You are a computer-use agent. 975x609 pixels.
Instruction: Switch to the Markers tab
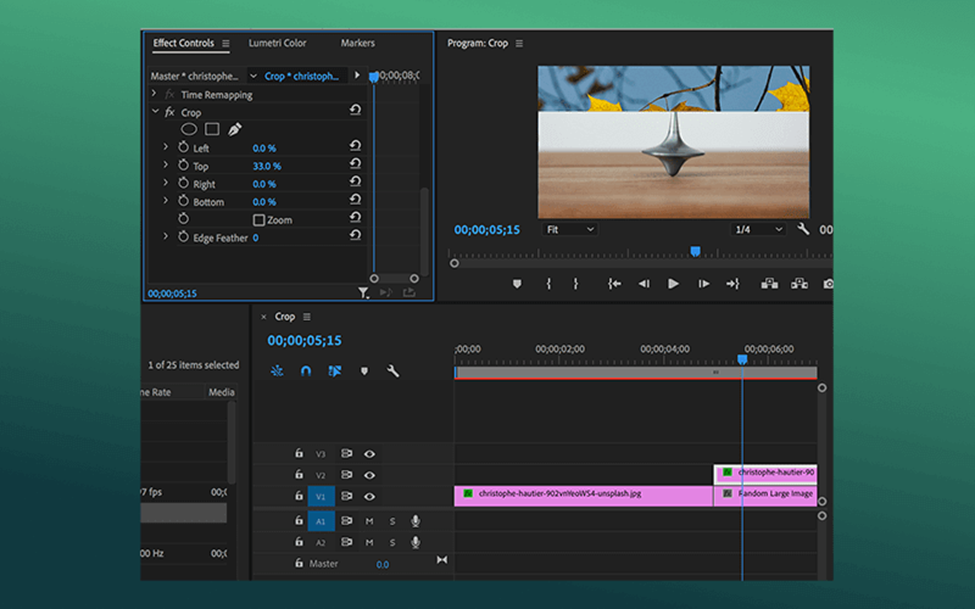(x=358, y=43)
